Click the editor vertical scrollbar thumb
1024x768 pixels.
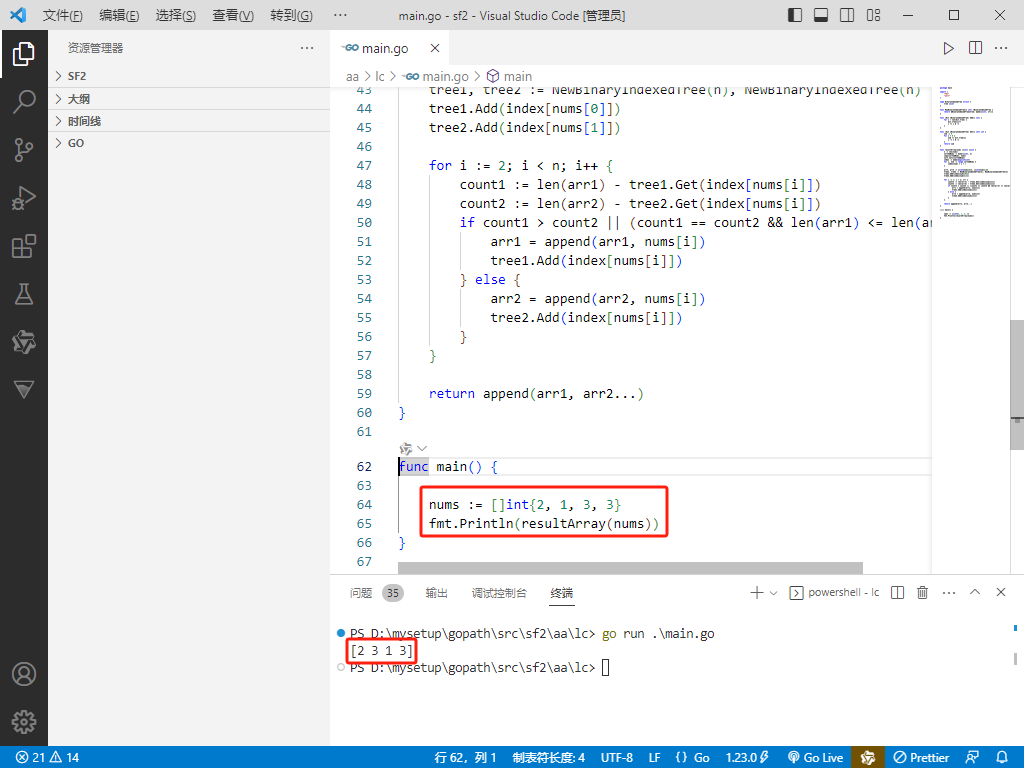(1017, 385)
